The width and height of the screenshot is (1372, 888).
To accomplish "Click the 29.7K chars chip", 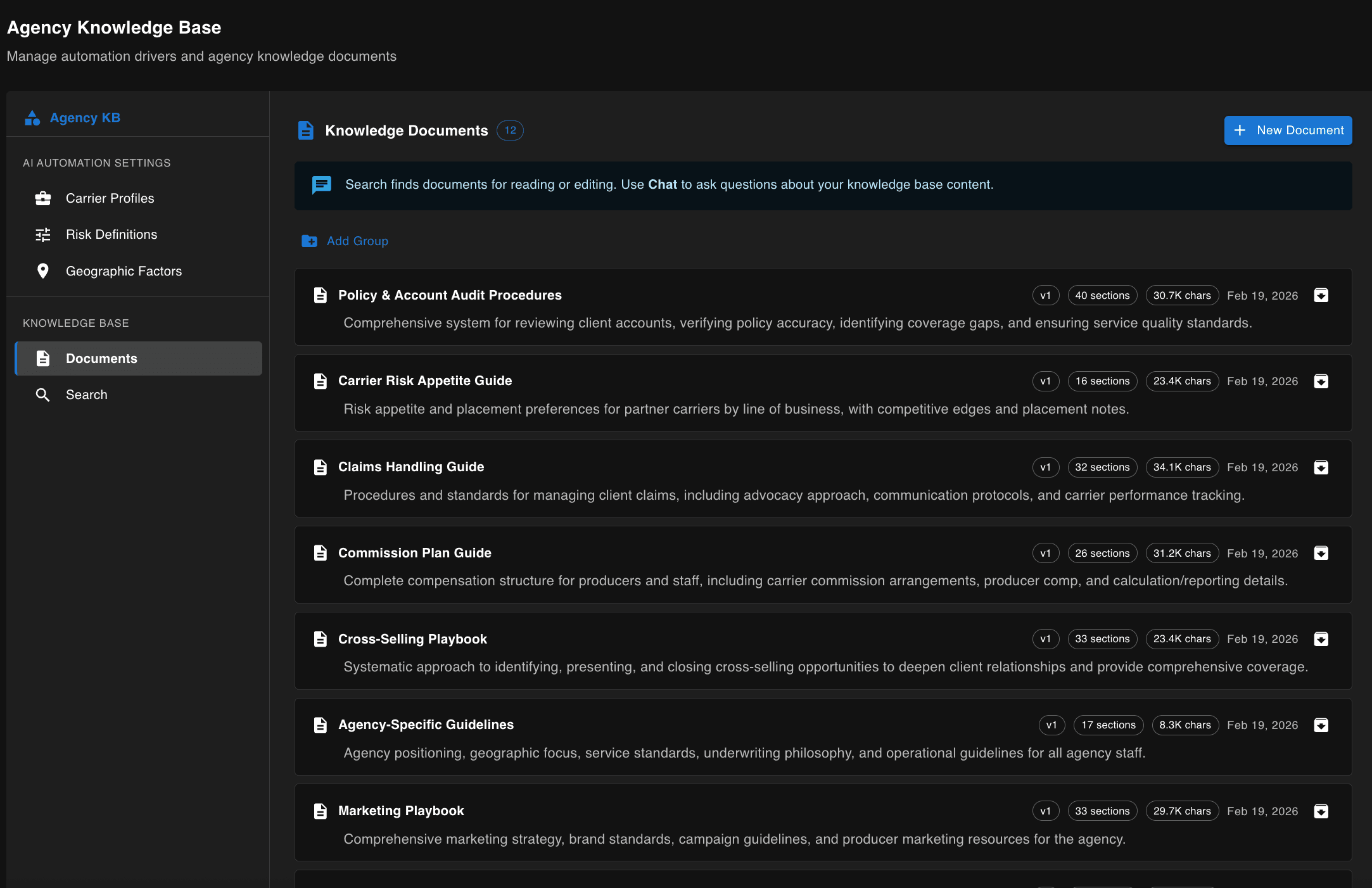I will point(1182,811).
